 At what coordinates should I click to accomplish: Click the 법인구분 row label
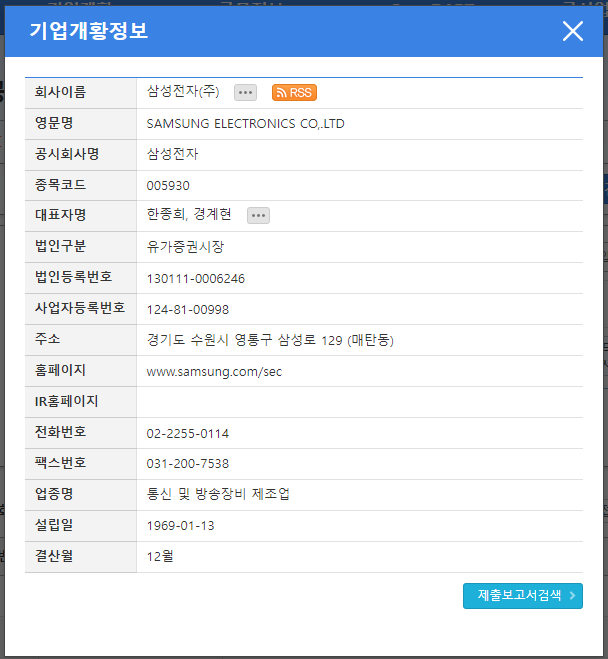coord(61,246)
